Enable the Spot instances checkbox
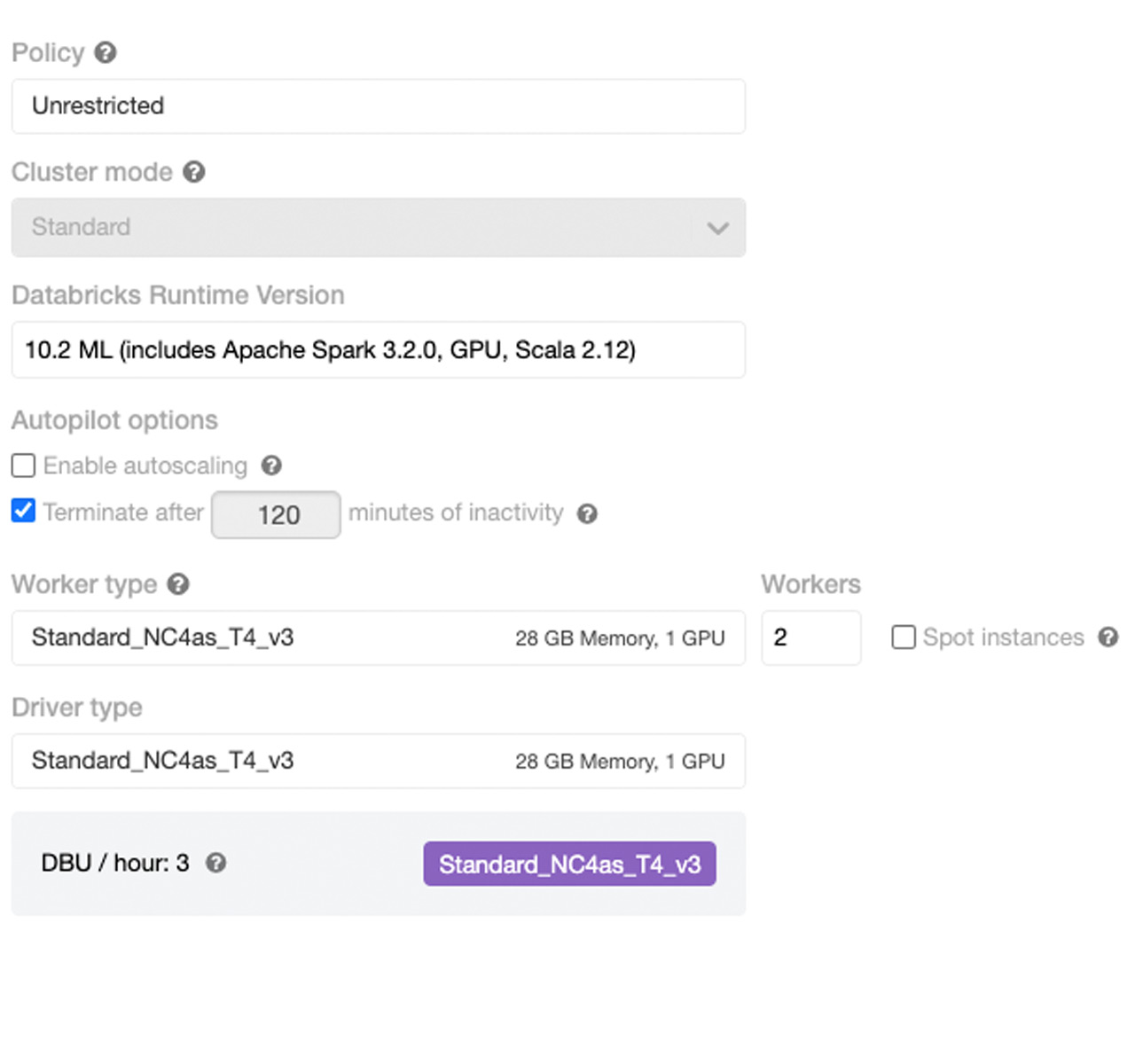The height and width of the screenshot is (1064, 1135). pyautogui.click(x=903, y=637)
